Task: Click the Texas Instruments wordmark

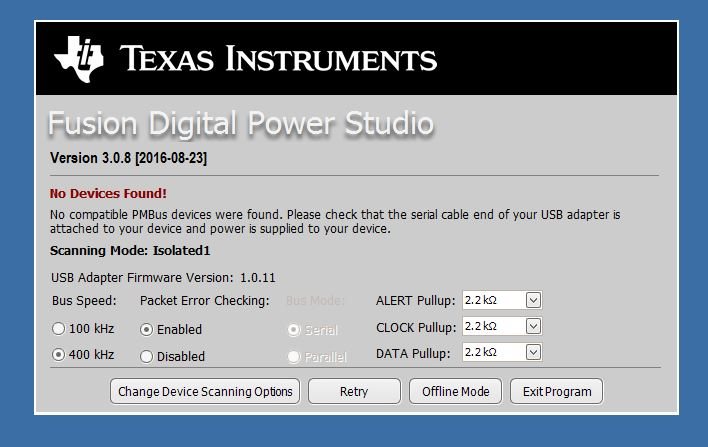Action: [279, 59]
